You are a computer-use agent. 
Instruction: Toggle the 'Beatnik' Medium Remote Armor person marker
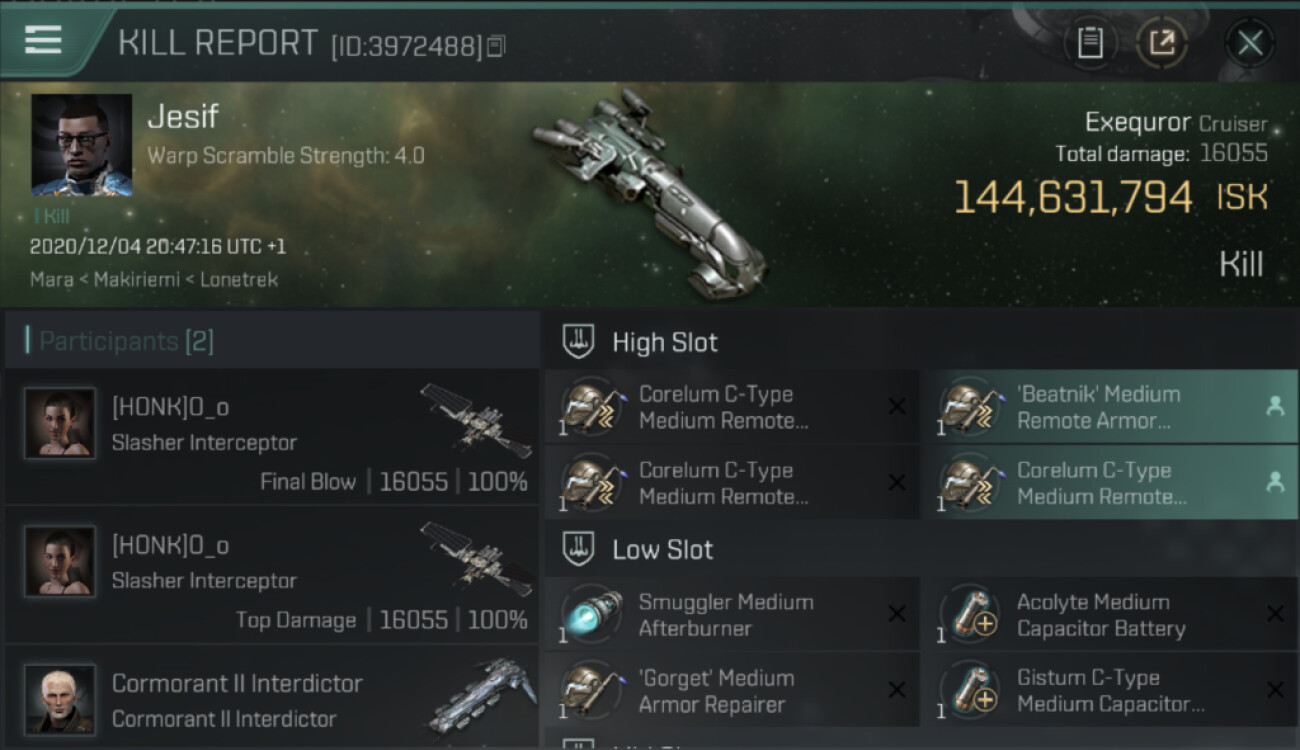click(1274, 406)
